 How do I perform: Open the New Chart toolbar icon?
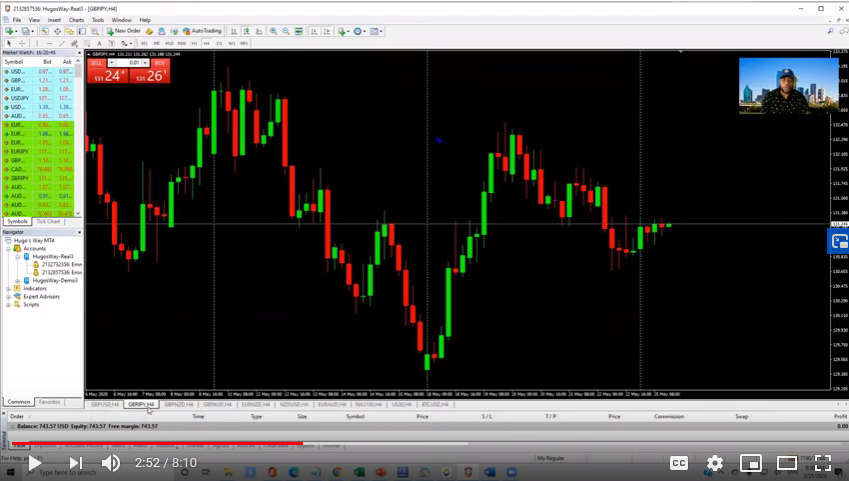[x=9, y=31]
